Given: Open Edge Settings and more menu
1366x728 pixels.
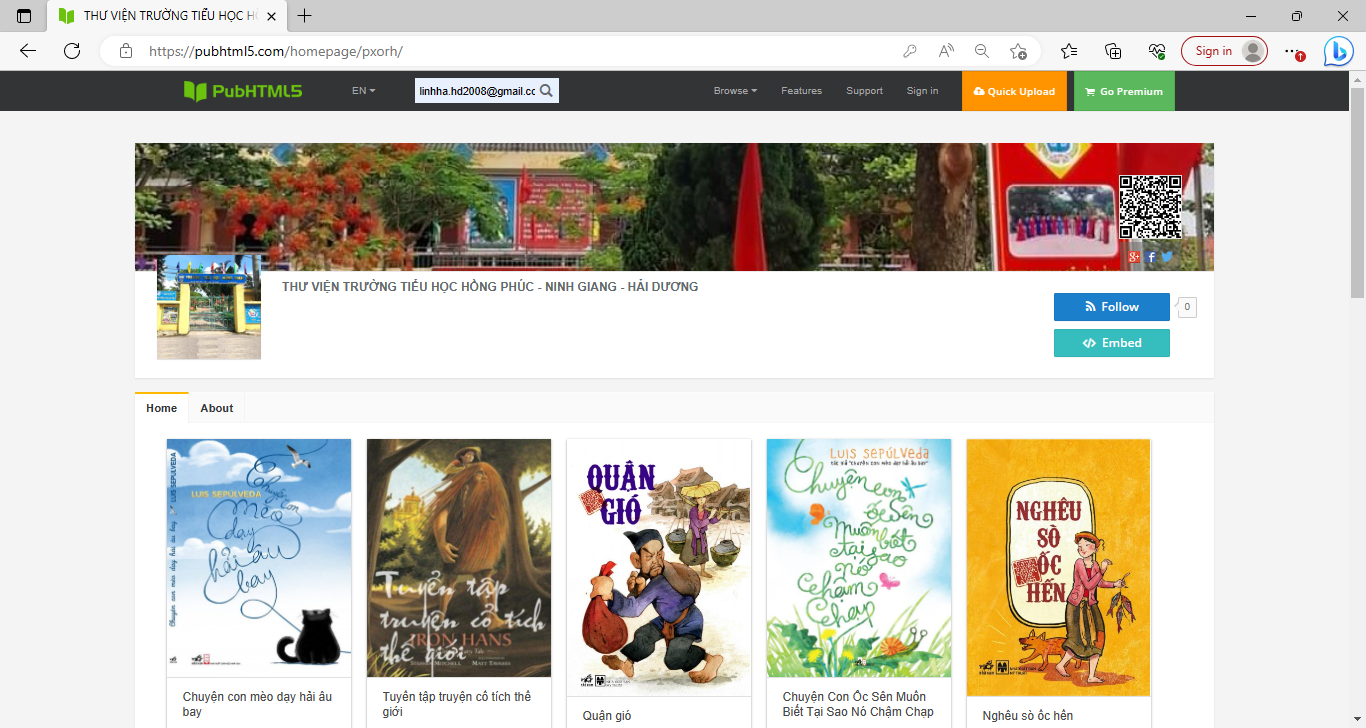Looking at the screenshot, I should tap(1294, 51).
